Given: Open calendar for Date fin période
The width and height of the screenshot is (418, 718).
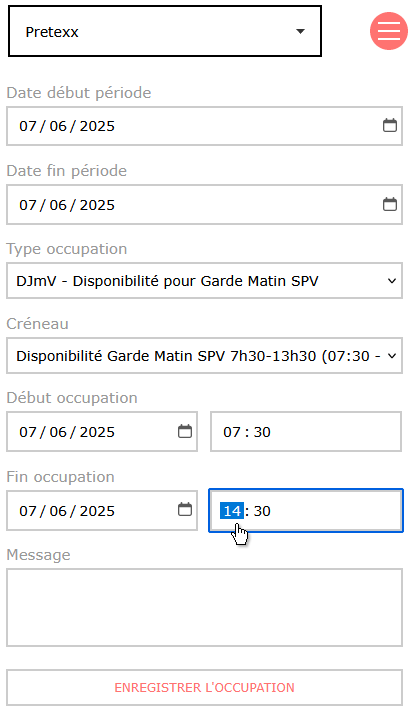Looking at the screenshot, I should (x=390, y=204).
